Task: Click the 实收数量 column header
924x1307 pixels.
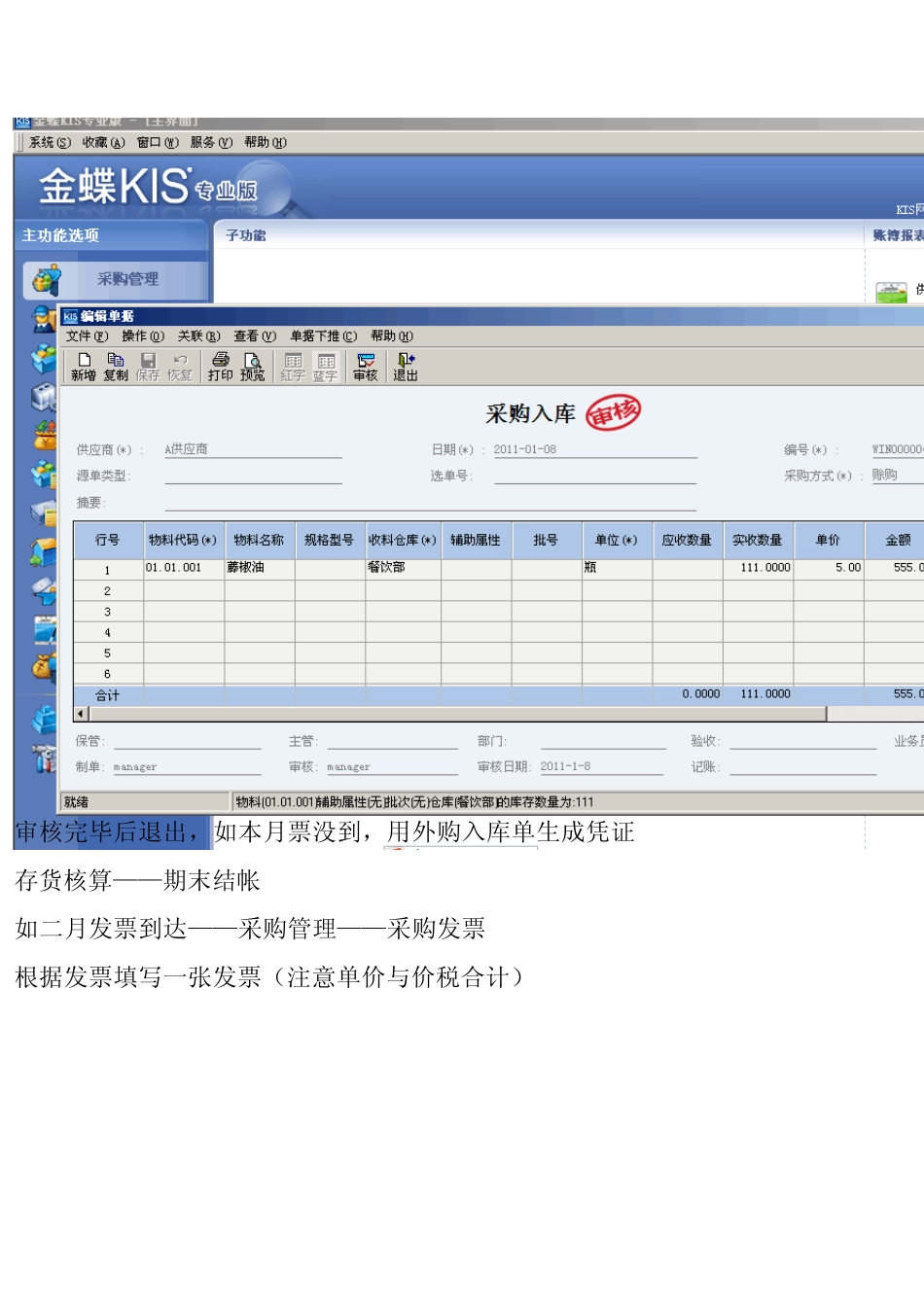Action: [758, 540]
